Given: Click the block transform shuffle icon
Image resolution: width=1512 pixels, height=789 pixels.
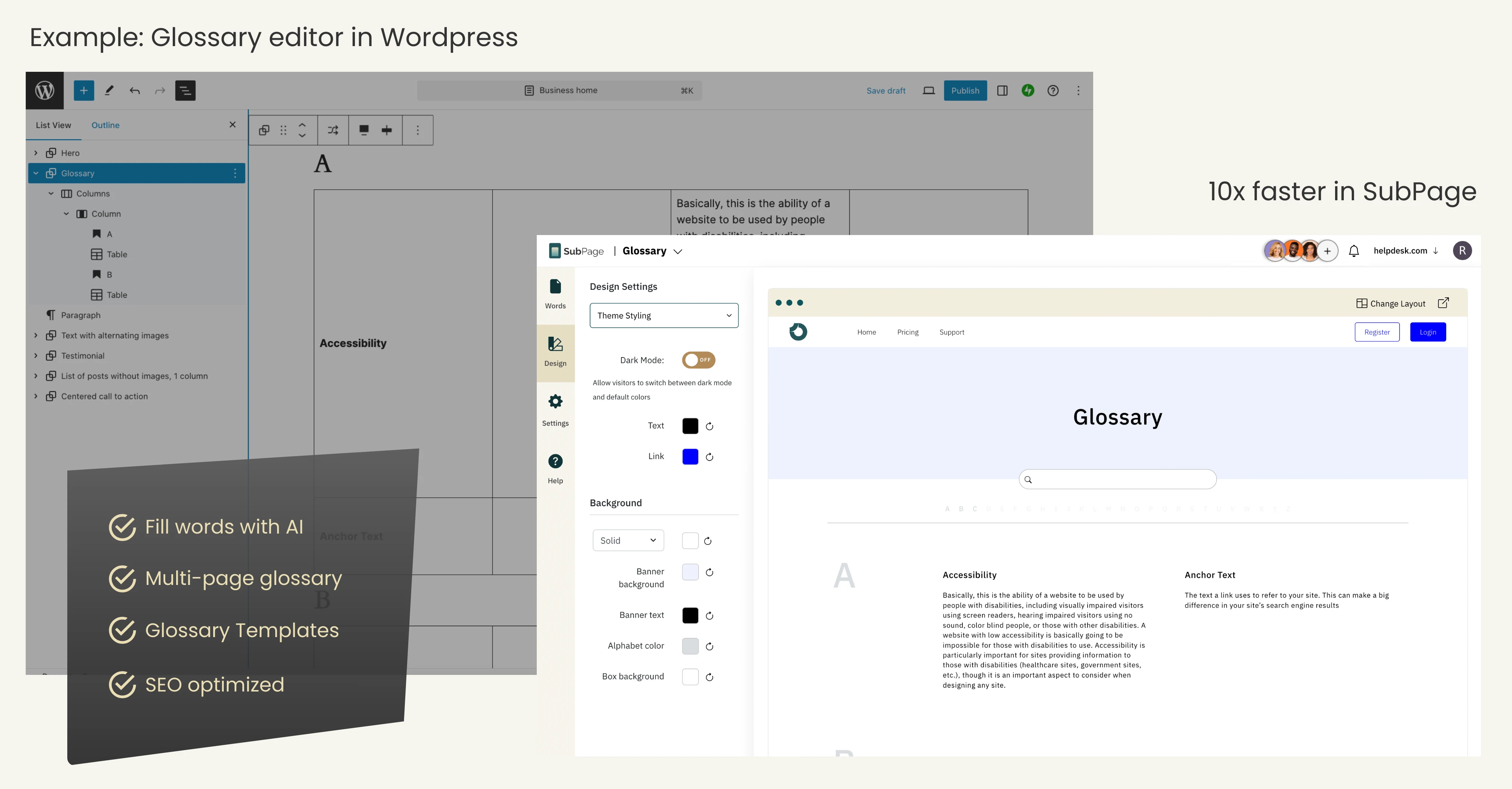Looking at the screenshot, I should point(333,130).
